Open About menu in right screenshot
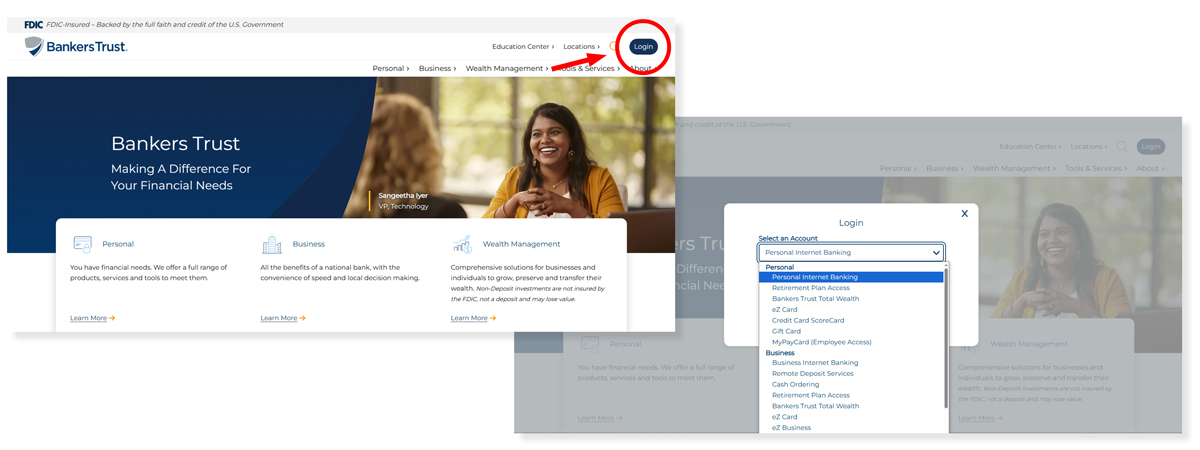This screenshot has height=450, width=1200. pyautogui.click(x=1150, y=169)
